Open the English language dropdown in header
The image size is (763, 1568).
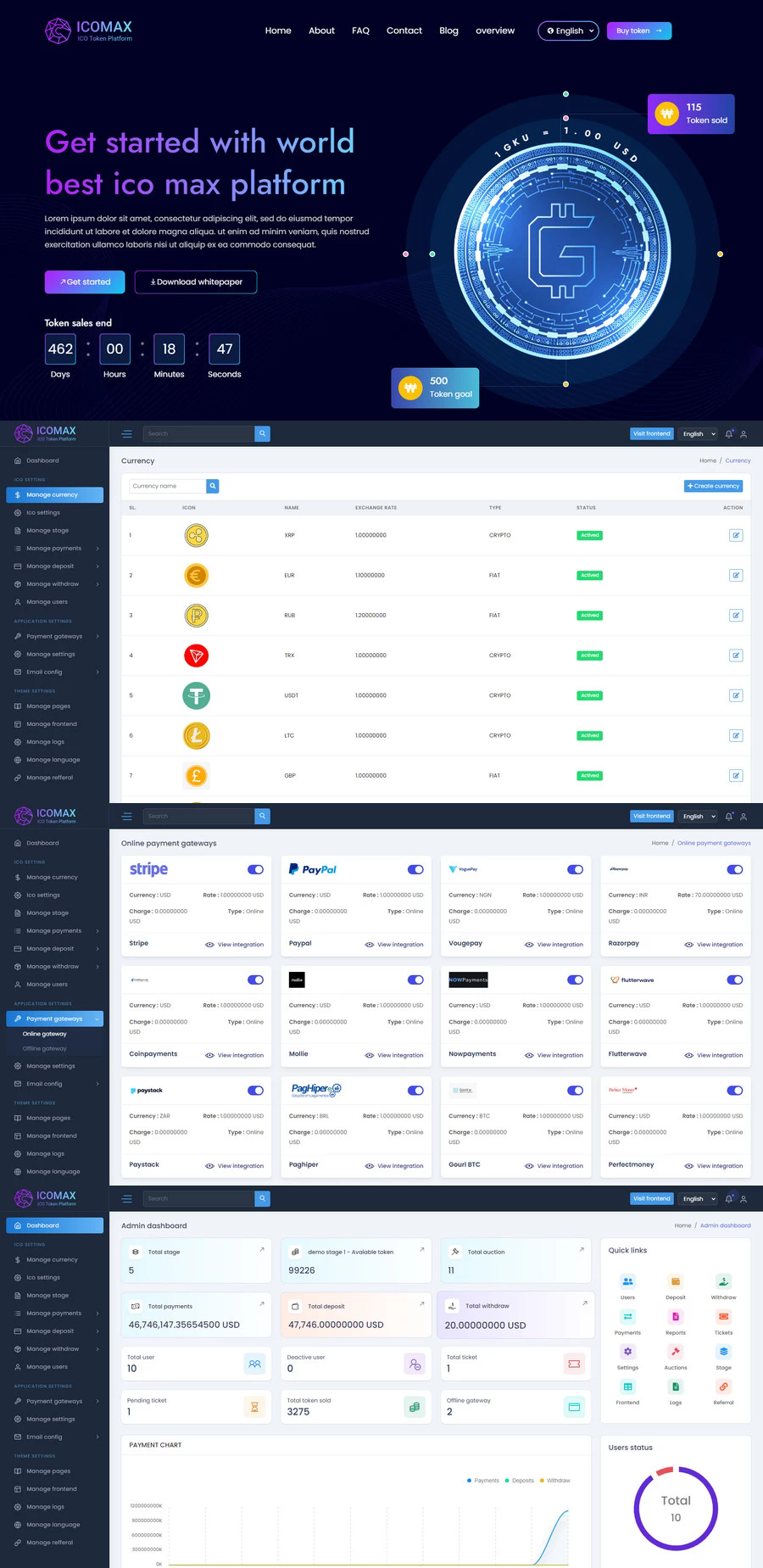568,31
